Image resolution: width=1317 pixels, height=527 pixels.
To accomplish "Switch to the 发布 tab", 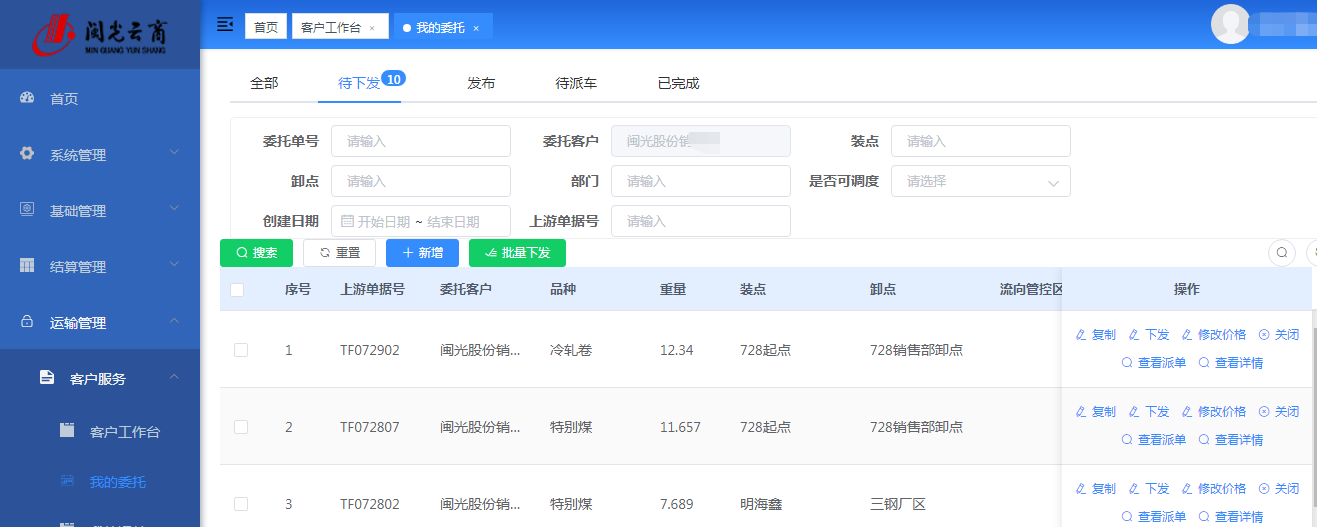I will [x=481, y=84].
